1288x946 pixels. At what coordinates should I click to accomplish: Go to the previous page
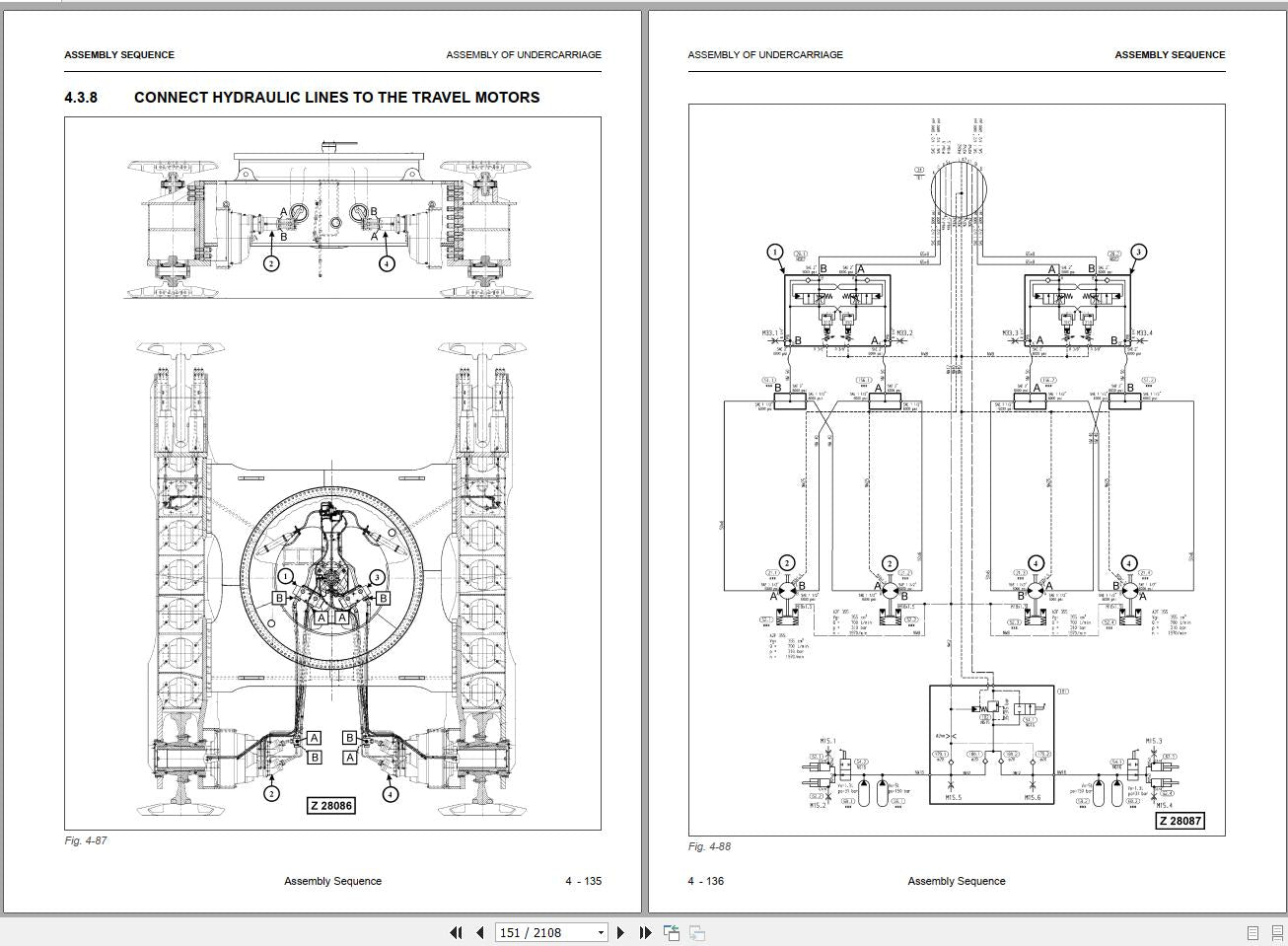pyautogui.click(x=480, y=932)
